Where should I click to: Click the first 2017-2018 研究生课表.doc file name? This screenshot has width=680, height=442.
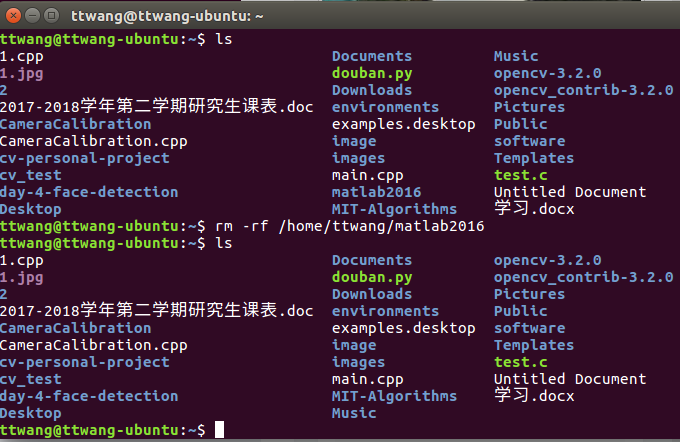click(156, 107)
